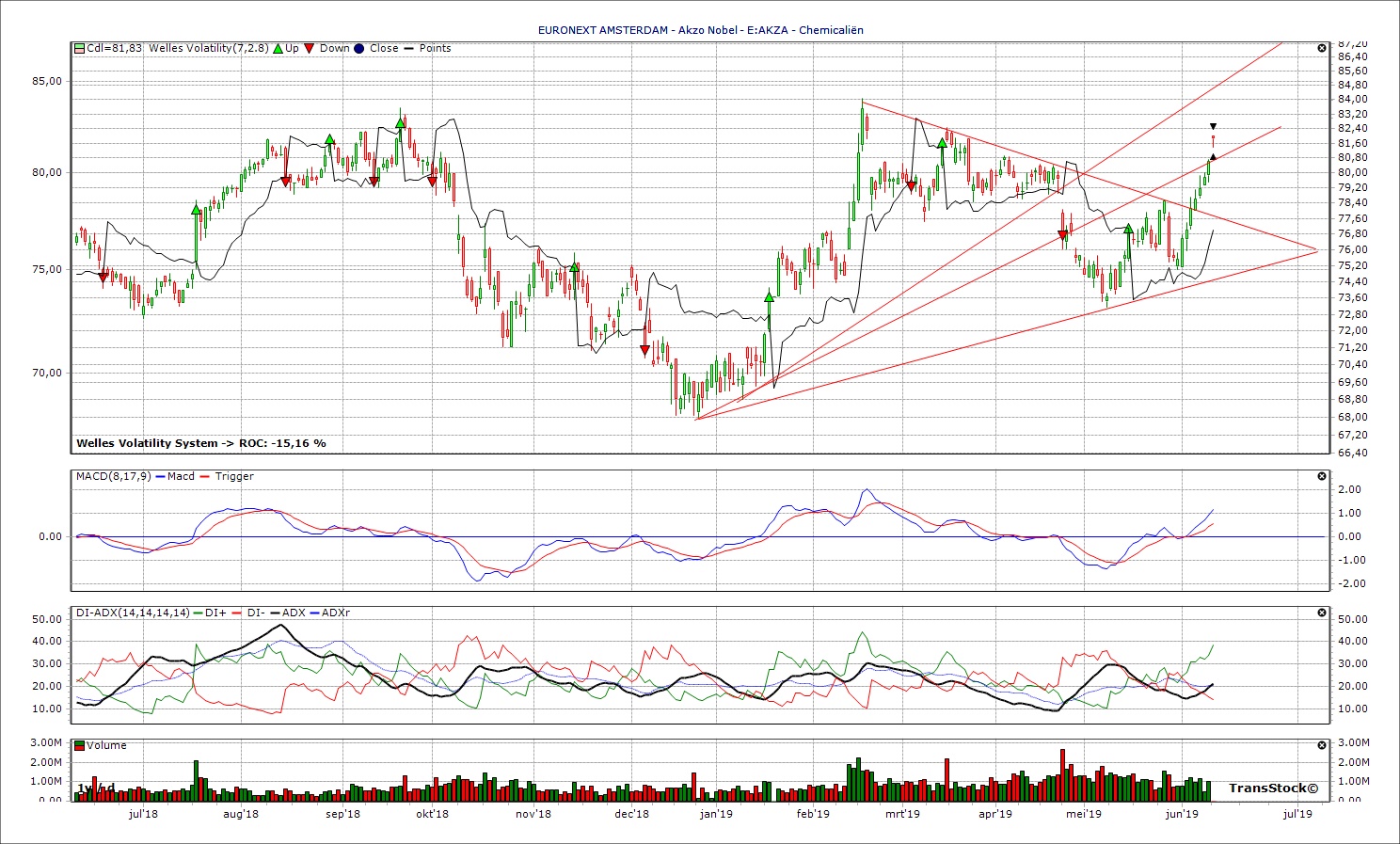Click the black up-triangle marker near latest candle
Viewport: 1400px width, 844px height.
tap(1213, 157)
